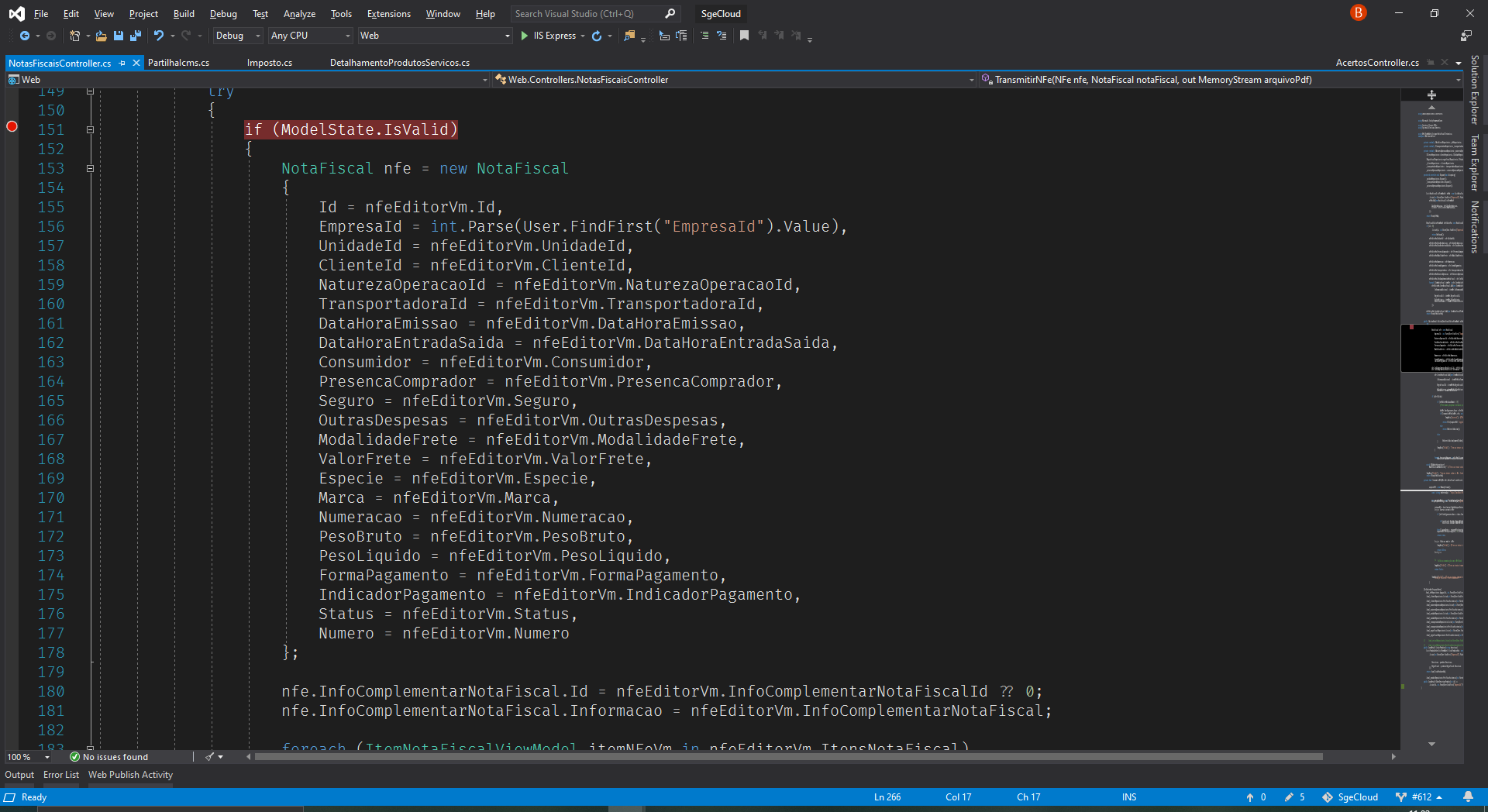This screenshot has height=812, width=1488.
Task: Expand the editor zoom level dropdown
Action: (47, 757)
